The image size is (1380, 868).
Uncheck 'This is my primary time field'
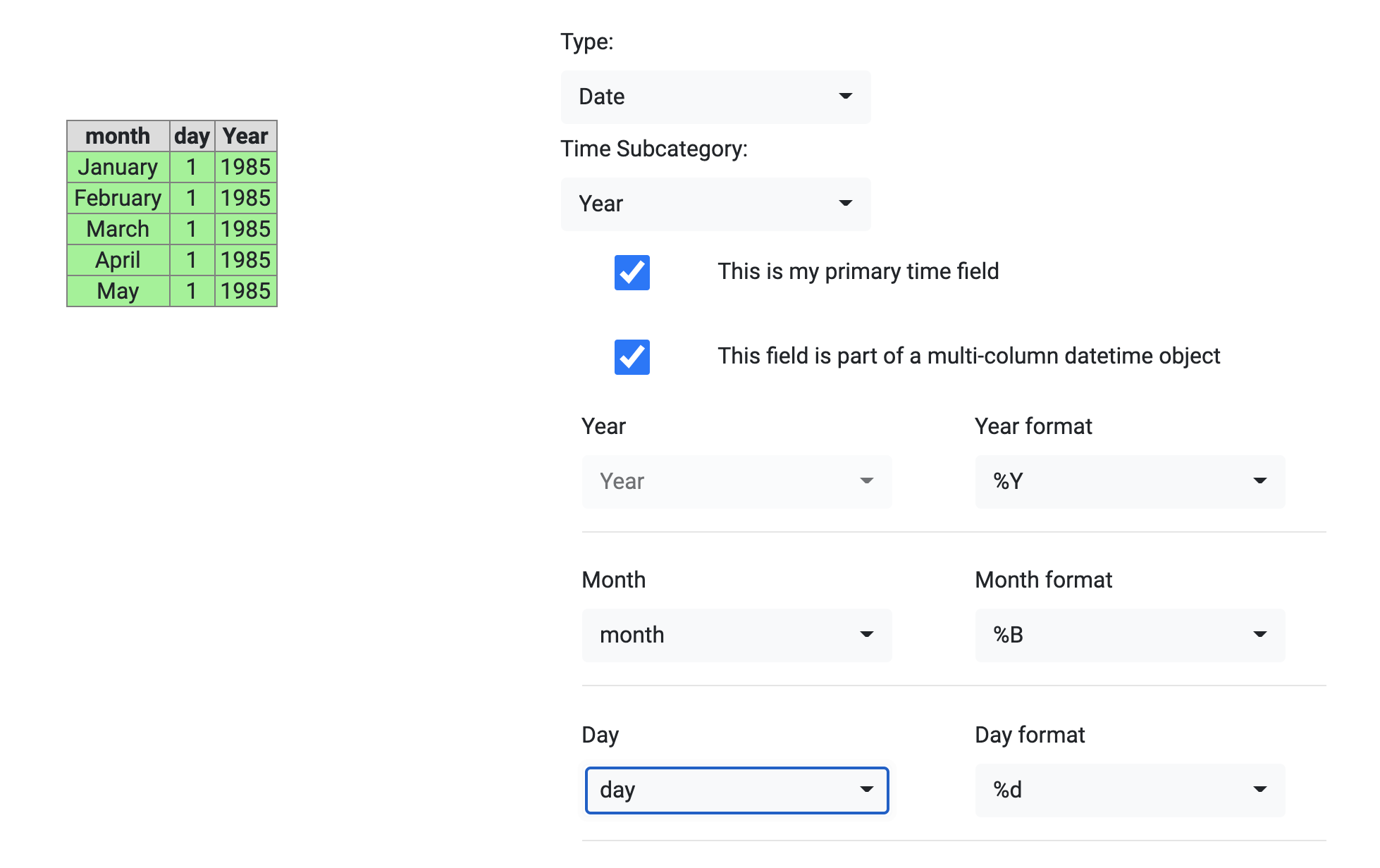[632, 273]
